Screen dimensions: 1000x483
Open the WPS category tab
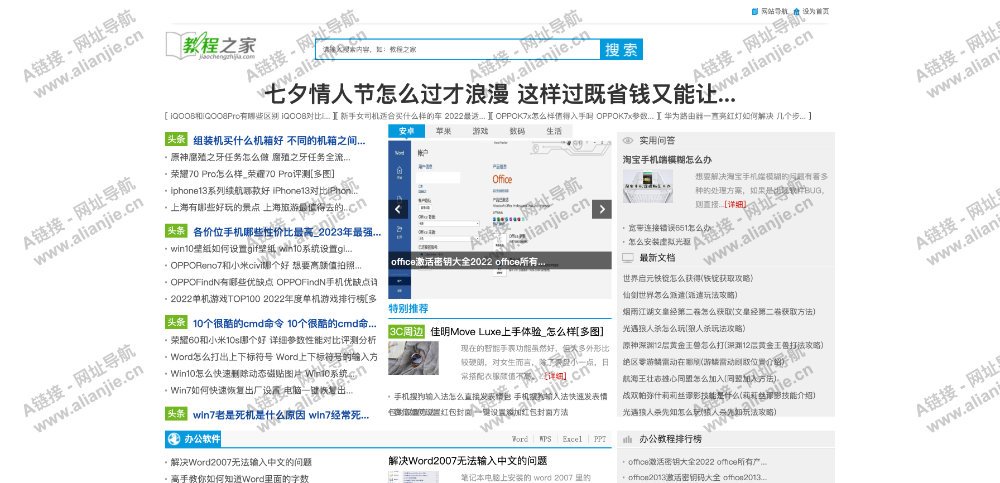coord(545,440)
